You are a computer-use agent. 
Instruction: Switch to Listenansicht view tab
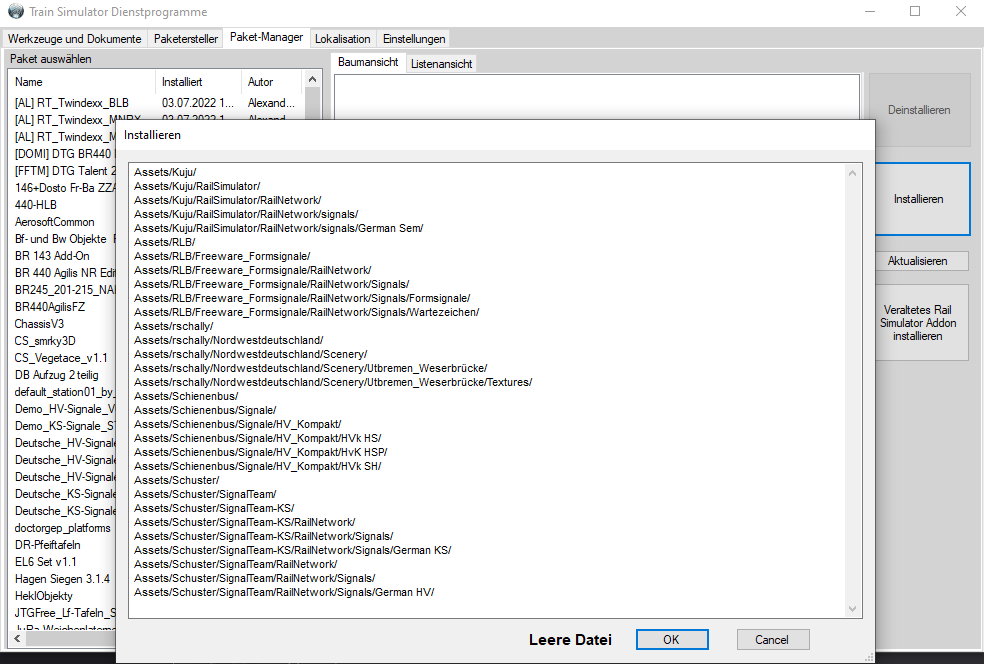[x=441, y=63]
